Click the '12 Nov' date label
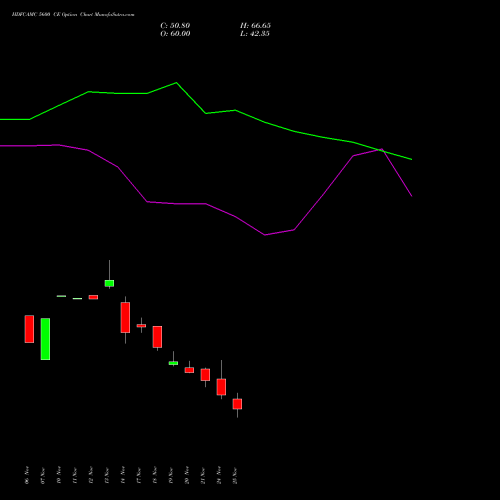 [x=91, y=475]
